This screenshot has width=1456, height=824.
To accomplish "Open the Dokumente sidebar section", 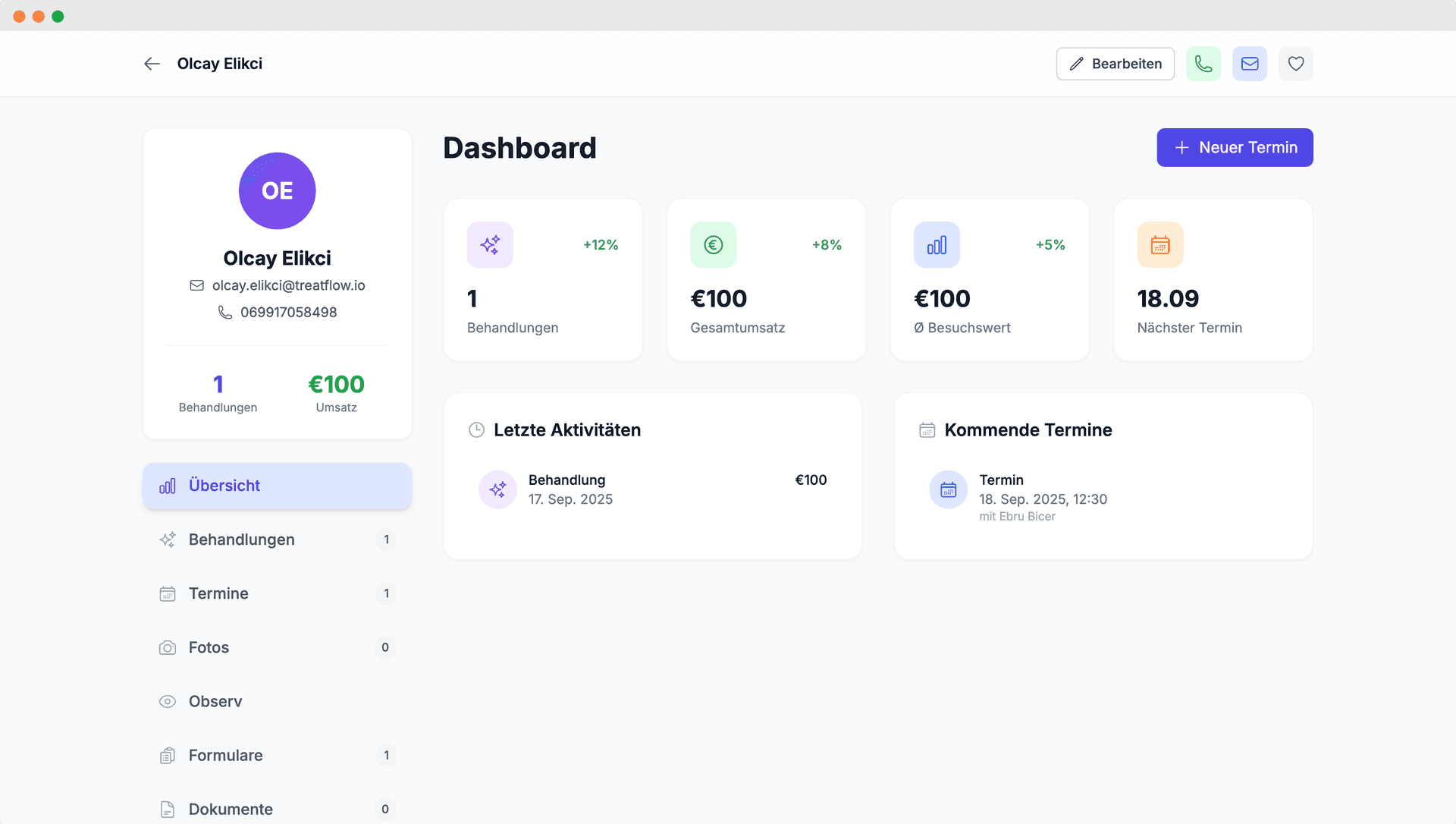I will [277, 809].
